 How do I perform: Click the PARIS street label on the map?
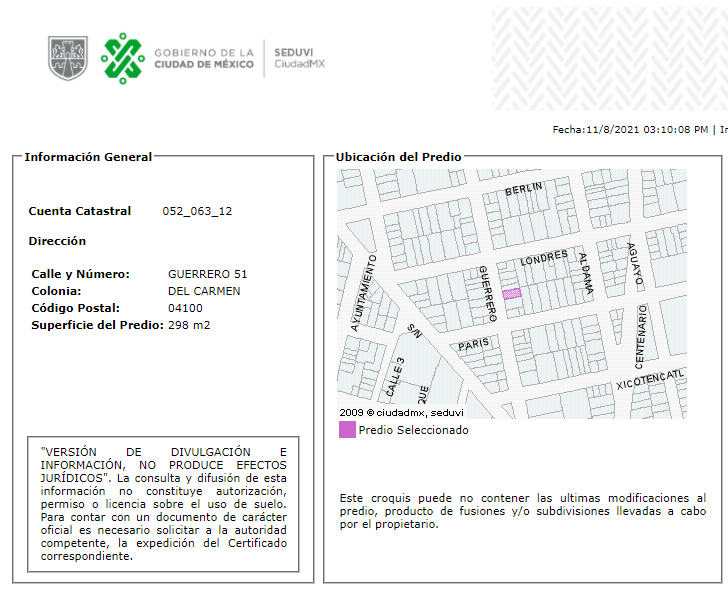[x=474, y=345]
